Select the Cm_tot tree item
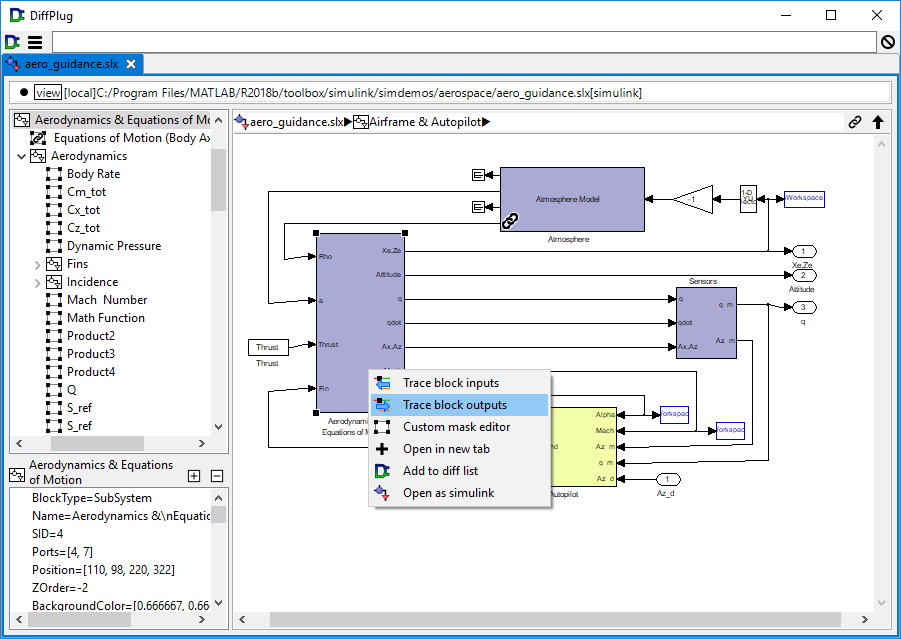Viewport: 901px width, 639px height. click(76, 192)
